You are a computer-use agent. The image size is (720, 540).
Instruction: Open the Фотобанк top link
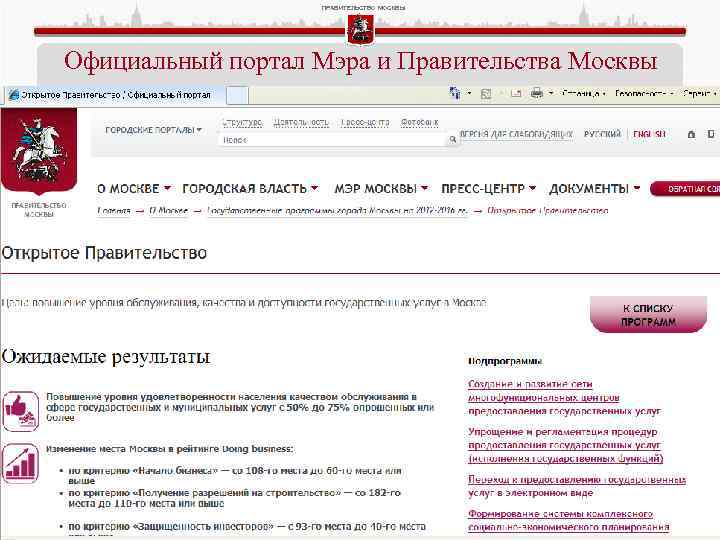click(x=419, y=123)
